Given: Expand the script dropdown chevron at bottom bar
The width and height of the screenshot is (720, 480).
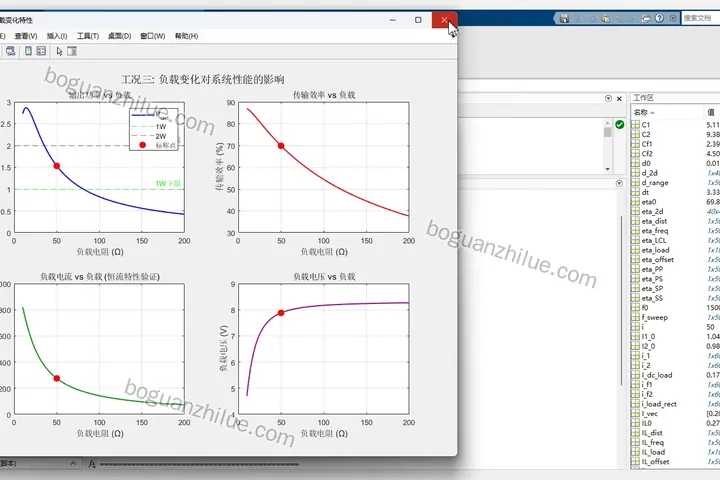Looking at the screenshot, I should tap(73, 463).
